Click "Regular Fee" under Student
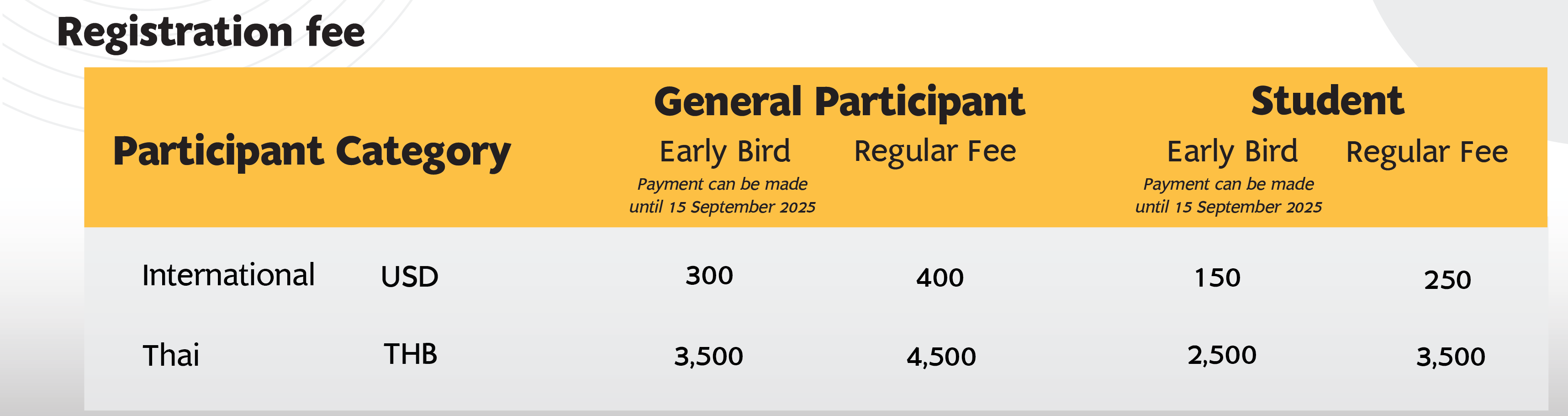1568x416 pixels. click(x=1427, y=152)
